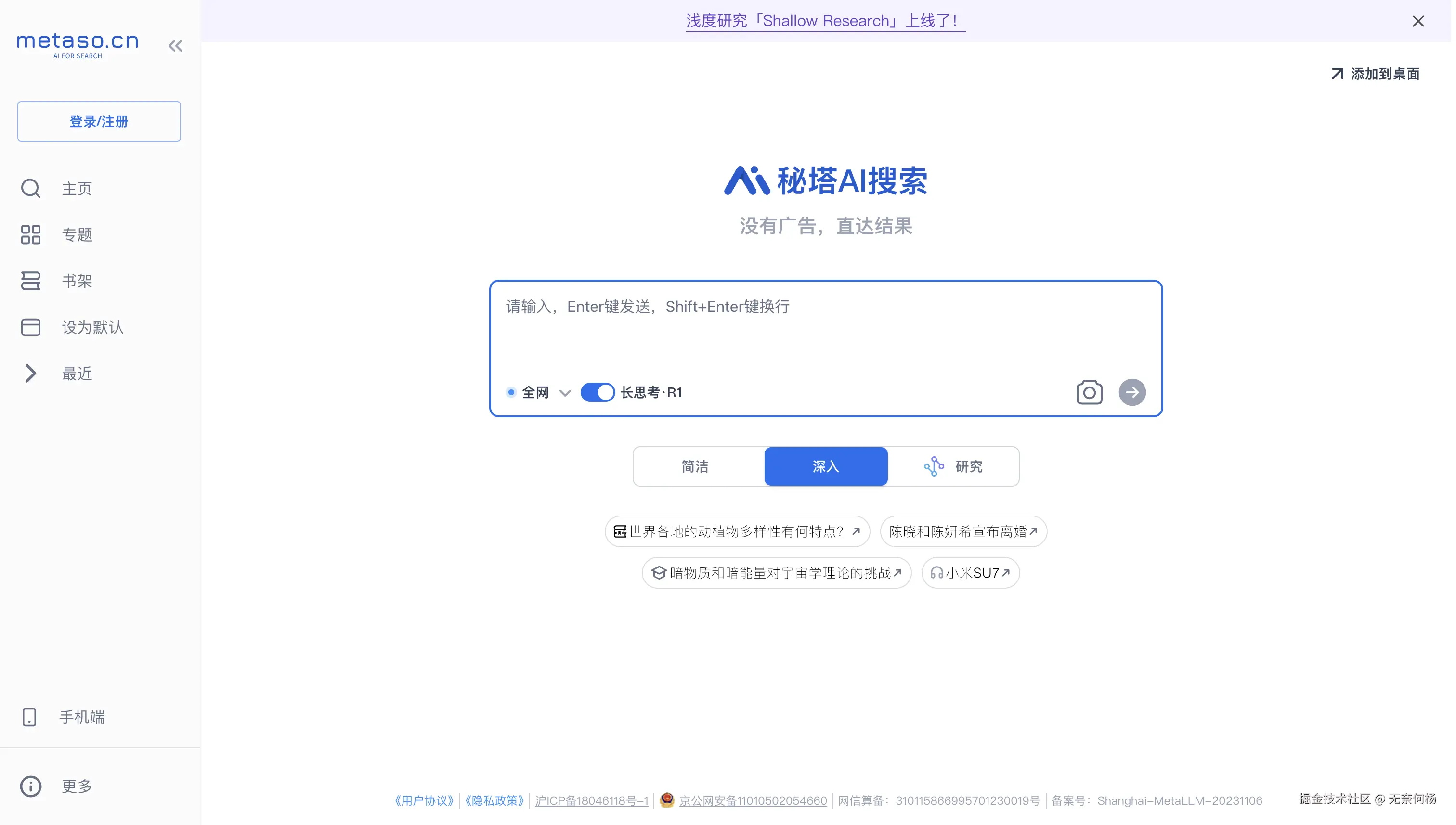Disable the 长思考·R1 toggle switch
The height and width of the screenshot is (825, 1456).
click(x=599, y=393)
